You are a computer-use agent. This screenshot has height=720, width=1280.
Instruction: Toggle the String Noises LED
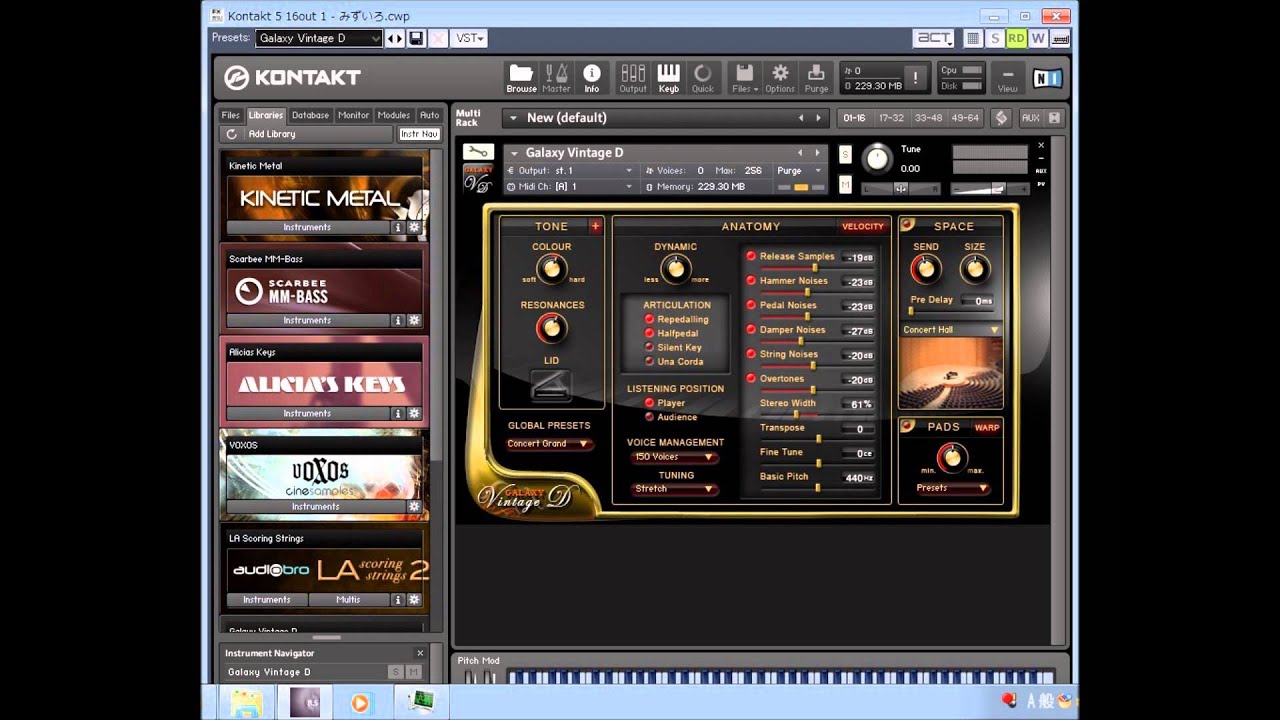751,354
